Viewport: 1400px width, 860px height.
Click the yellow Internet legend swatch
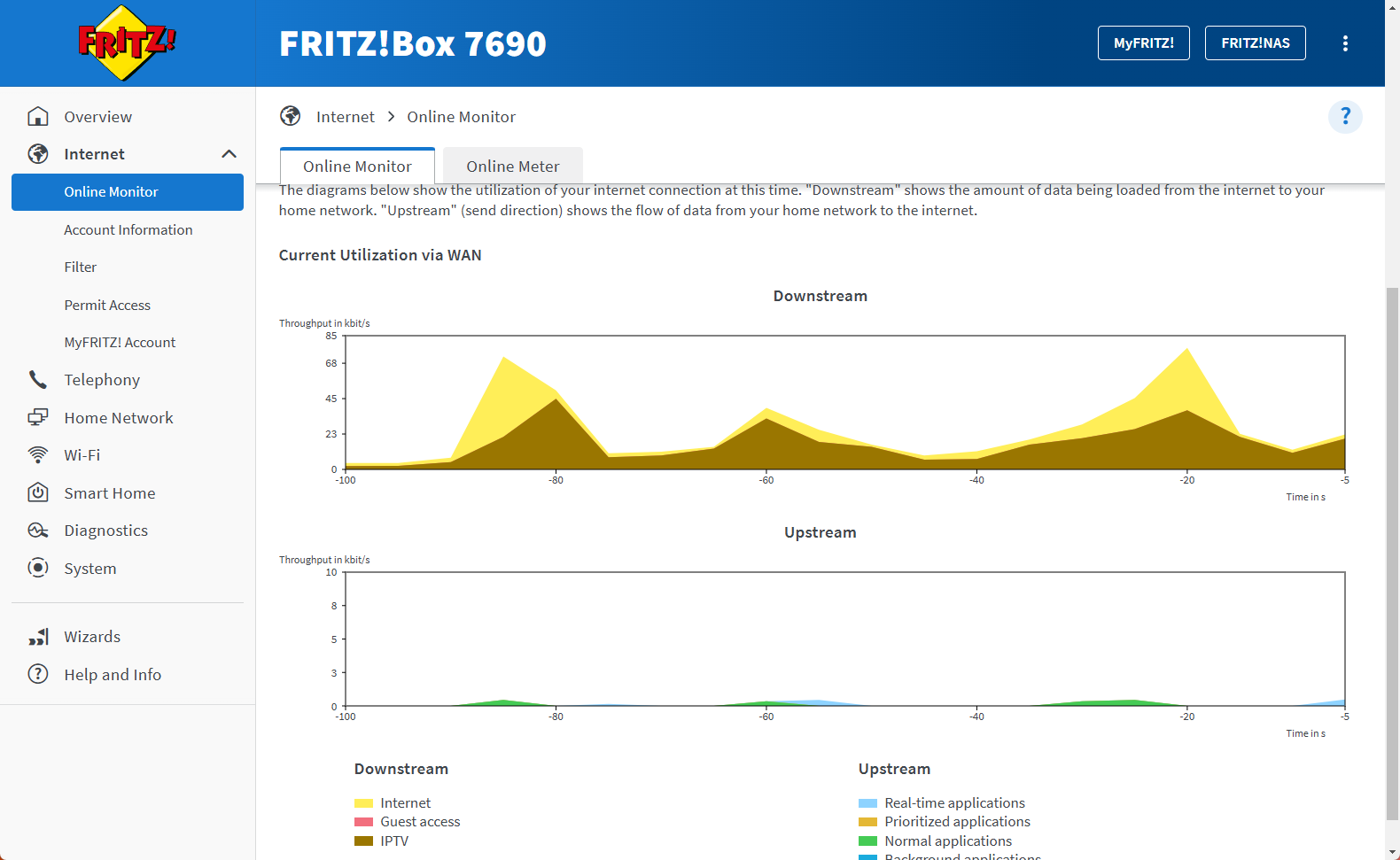pos(363,803)
